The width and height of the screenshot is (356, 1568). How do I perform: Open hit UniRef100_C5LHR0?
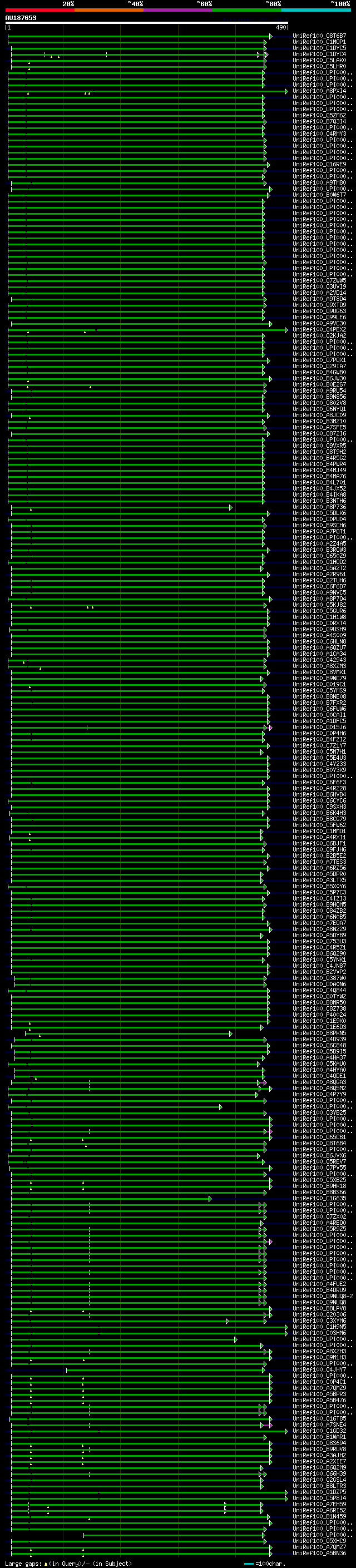[x=319, y=66]
